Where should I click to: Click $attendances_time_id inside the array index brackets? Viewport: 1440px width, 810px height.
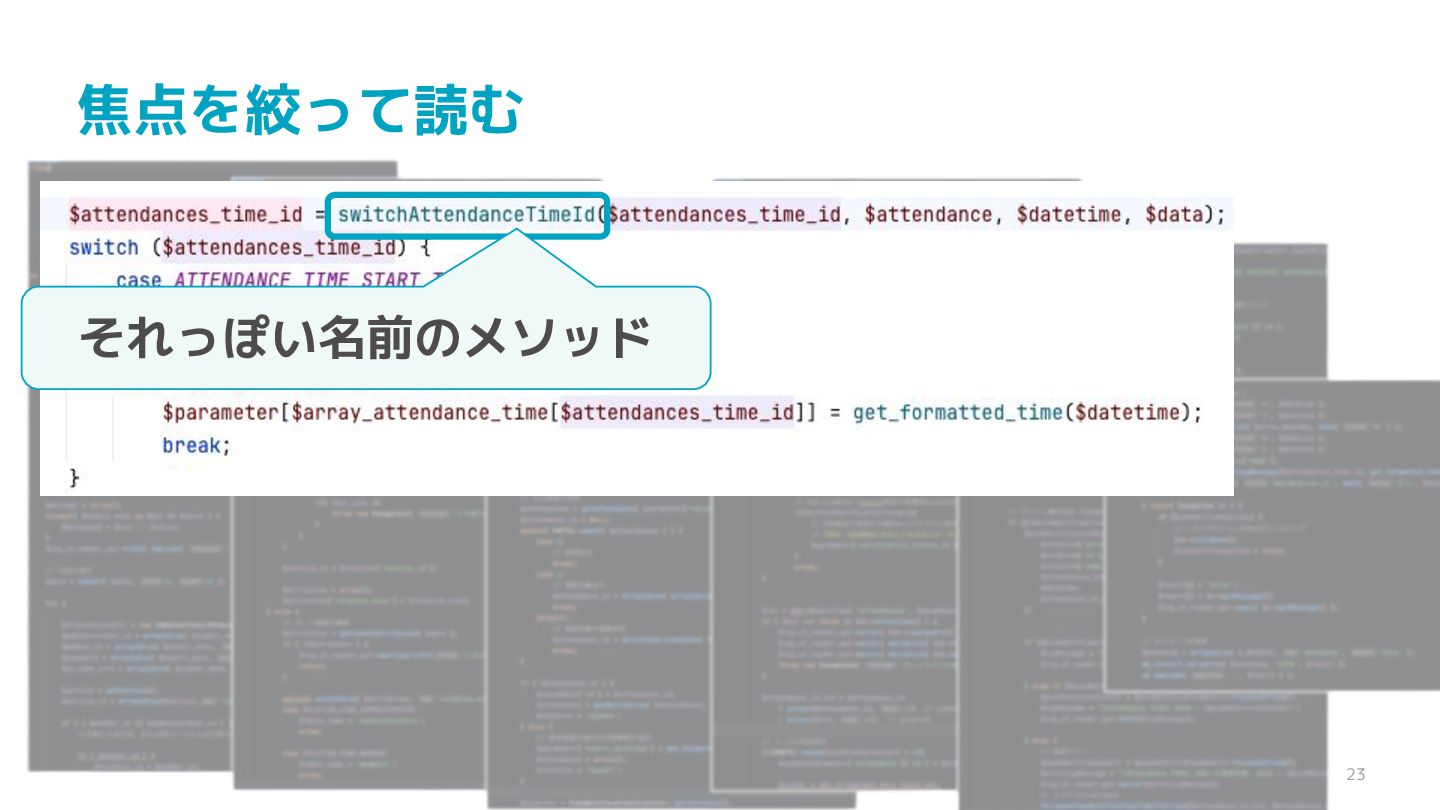pyautogui.click(x=677, y=412)
